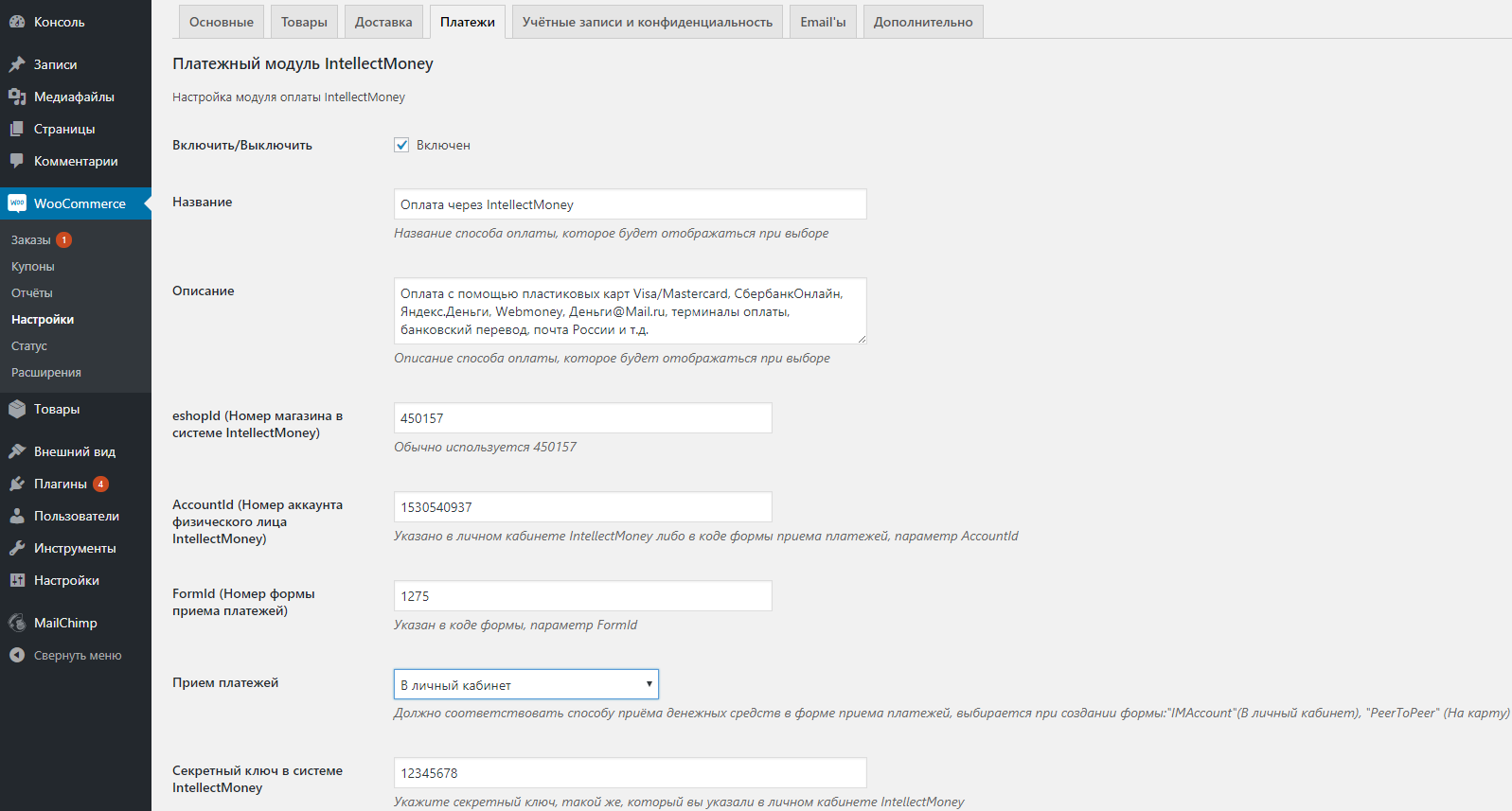Click the Страницы pages icon

pos(17,129)
